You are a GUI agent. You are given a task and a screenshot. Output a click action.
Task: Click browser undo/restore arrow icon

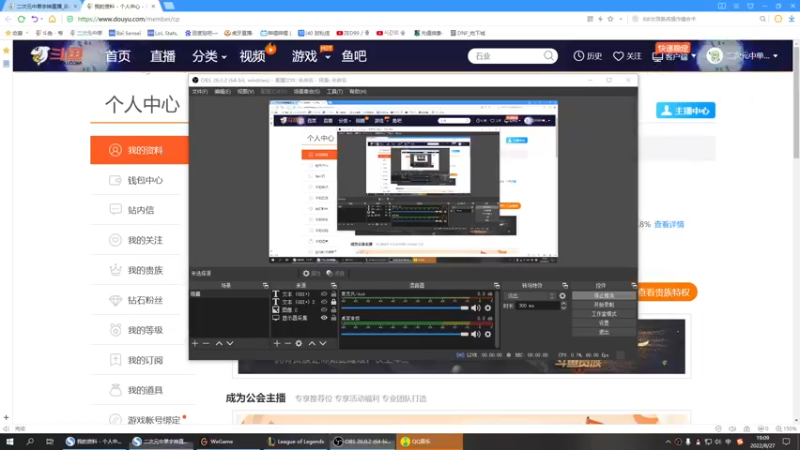(34, 19)
